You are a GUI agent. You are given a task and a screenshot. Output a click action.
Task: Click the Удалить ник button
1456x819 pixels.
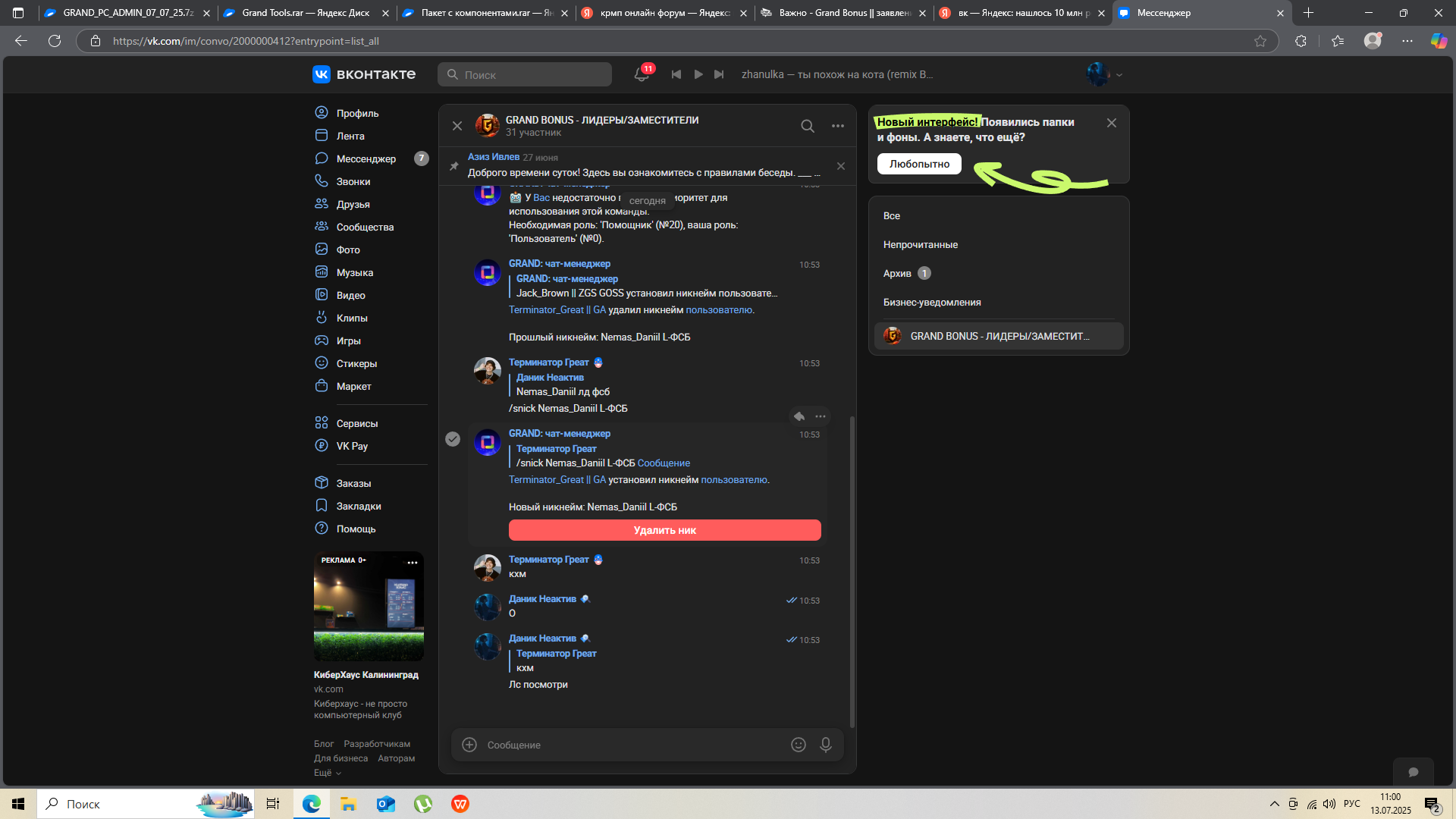click(x=665, y=530)
